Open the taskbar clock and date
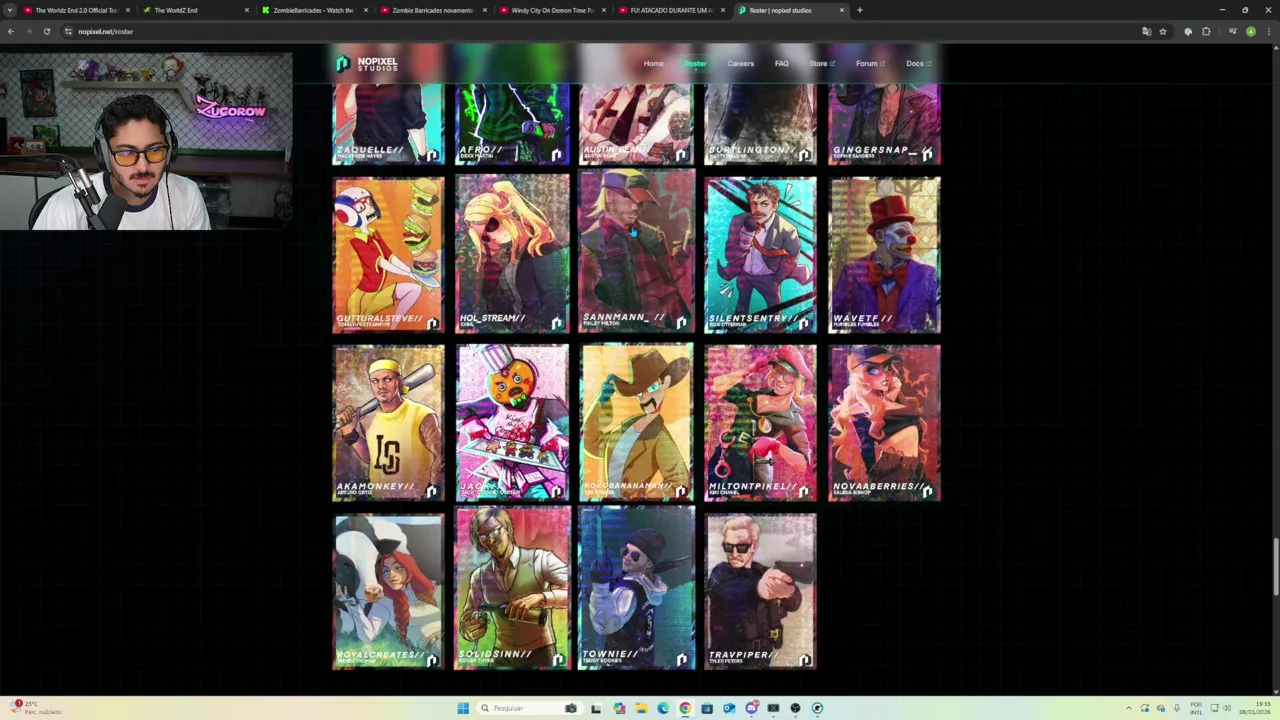Viewport: 1280px width, 720px height. [x=1254, y=708]
